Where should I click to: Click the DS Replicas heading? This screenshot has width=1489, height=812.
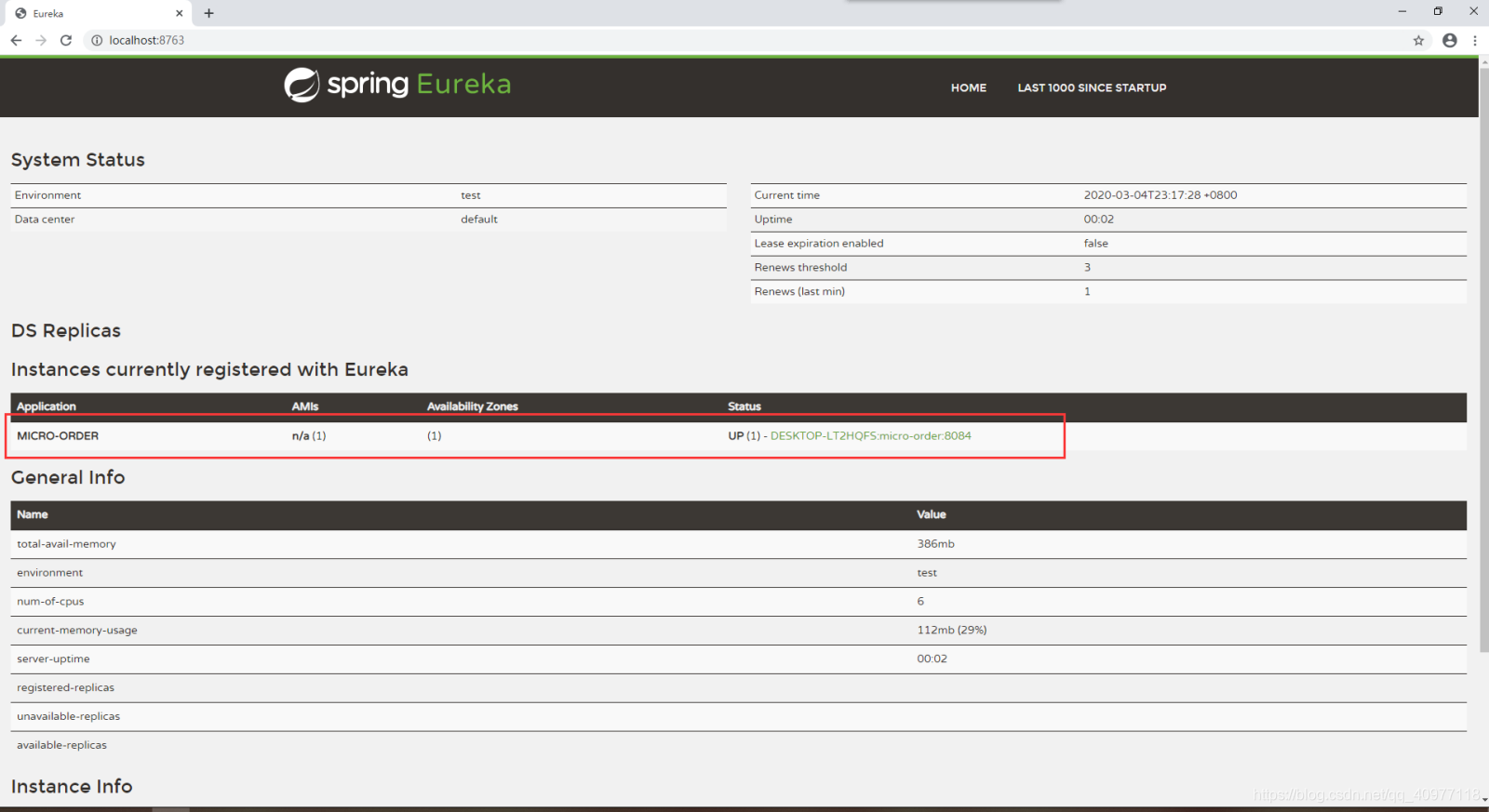(66, 331)
